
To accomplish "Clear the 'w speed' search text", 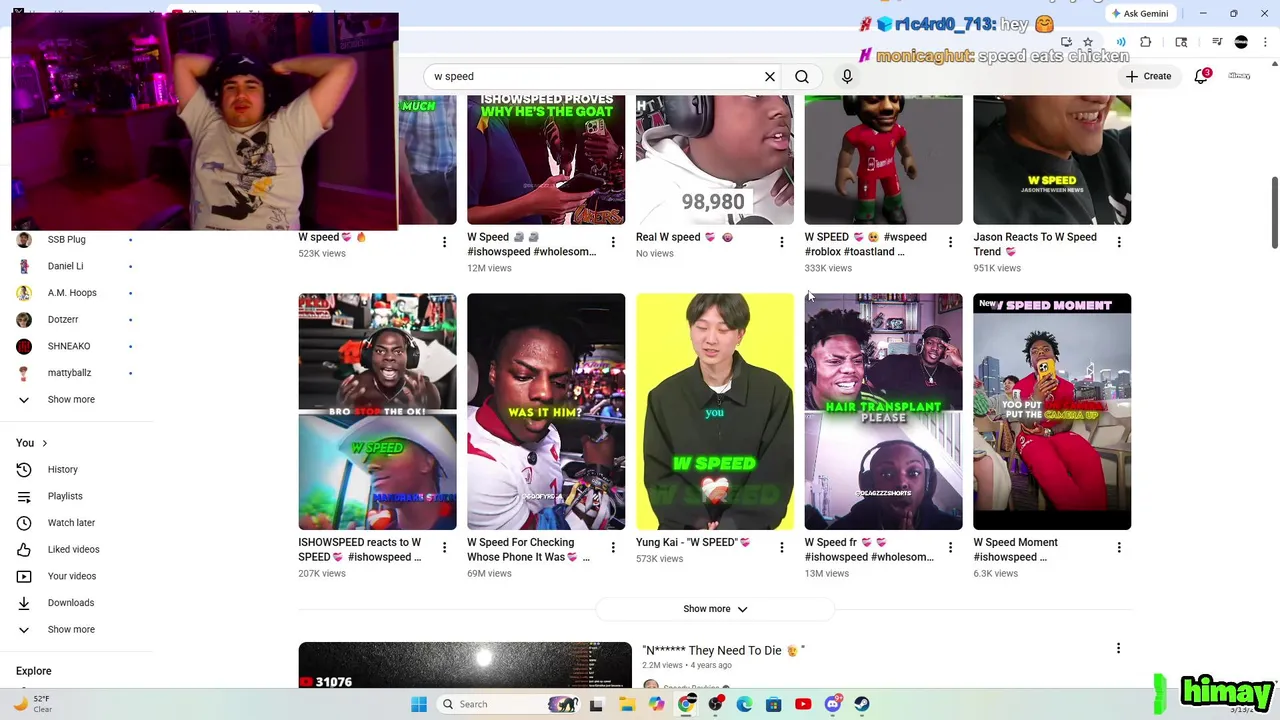I will pos(770,76).
